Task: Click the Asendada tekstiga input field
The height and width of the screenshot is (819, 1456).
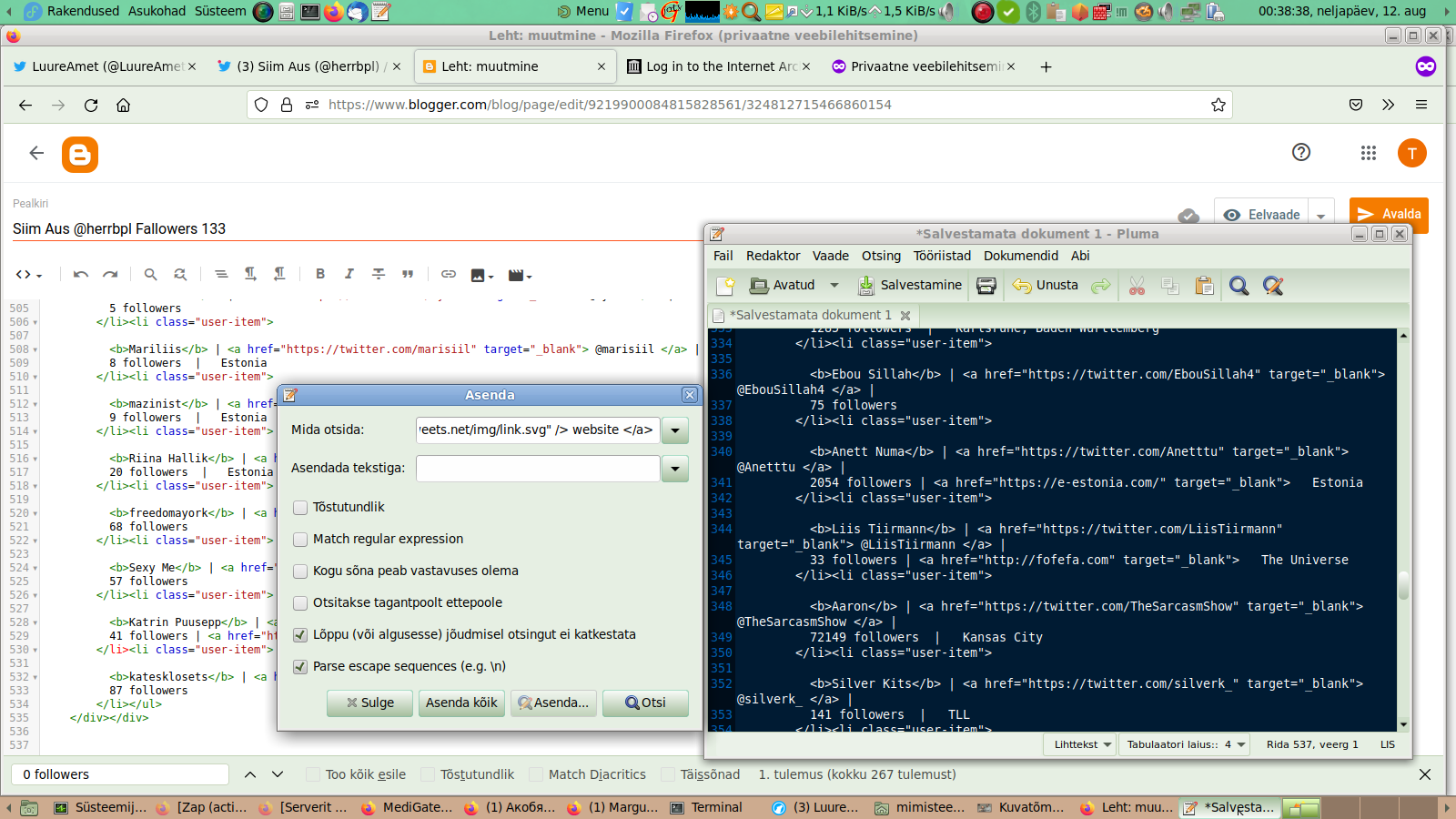Action: coord(538,469)
